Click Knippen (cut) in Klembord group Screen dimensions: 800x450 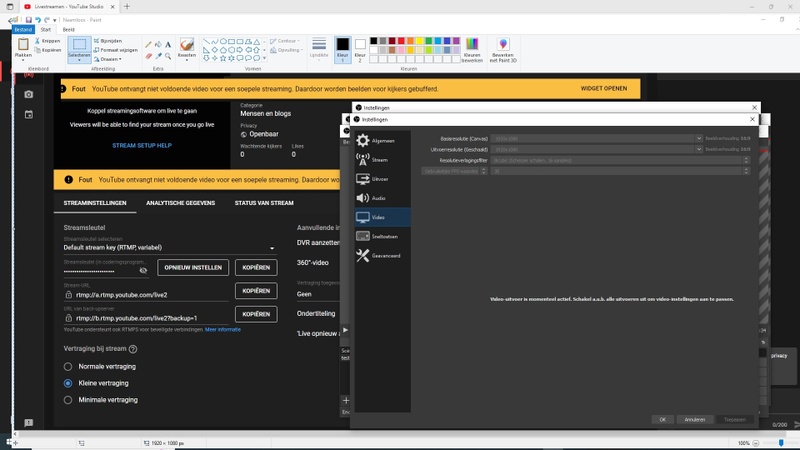(x=47, y=41)
